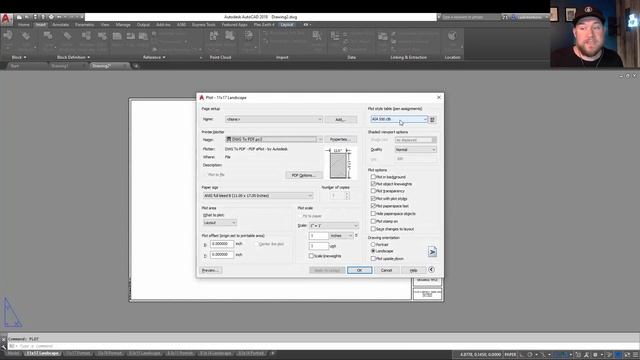Viewport: 640px width, 360px height.
Task: Enable Plot in background checkbox
Action: (x=373, y=177)
